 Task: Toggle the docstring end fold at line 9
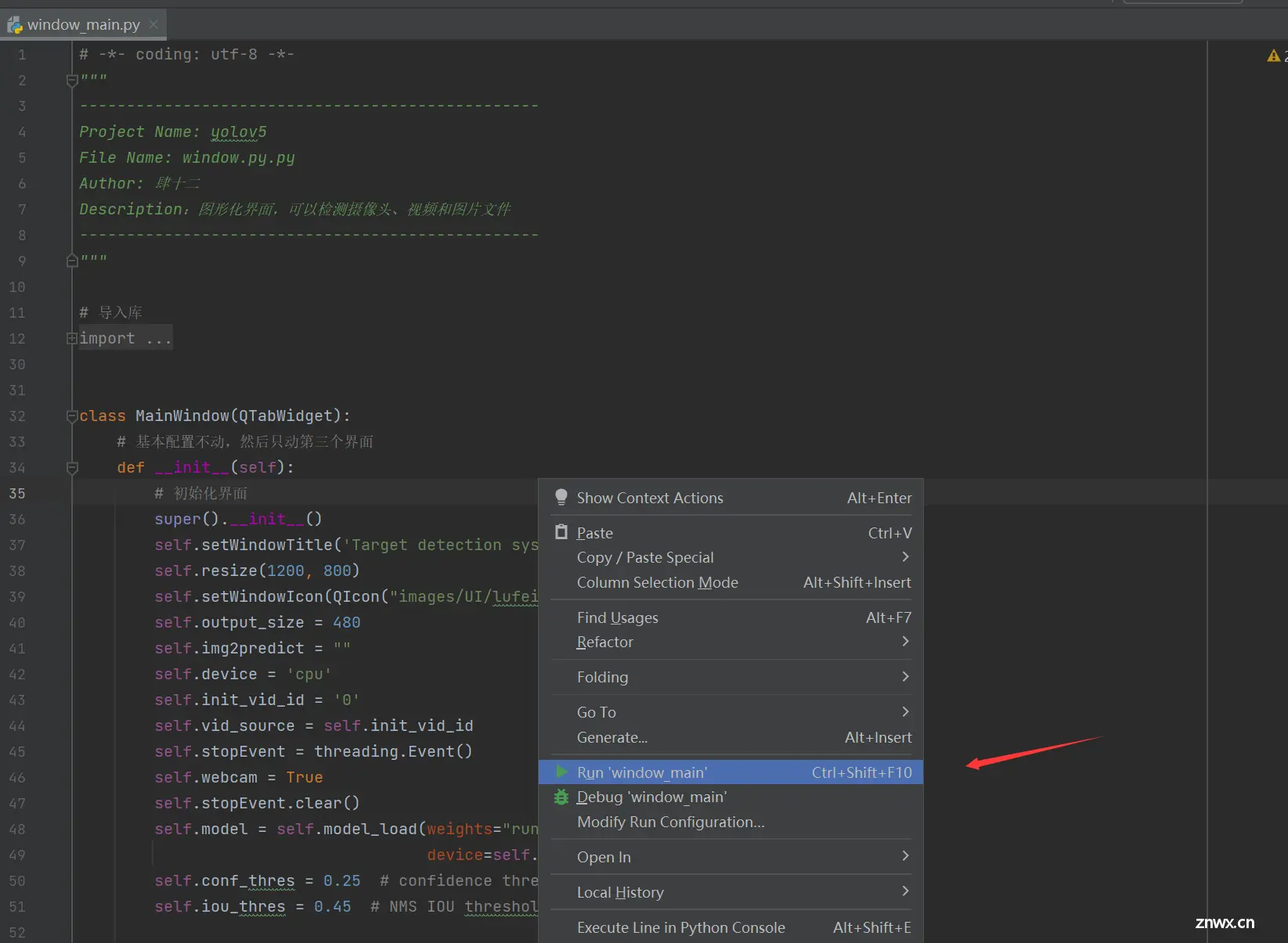pos(72,261)
